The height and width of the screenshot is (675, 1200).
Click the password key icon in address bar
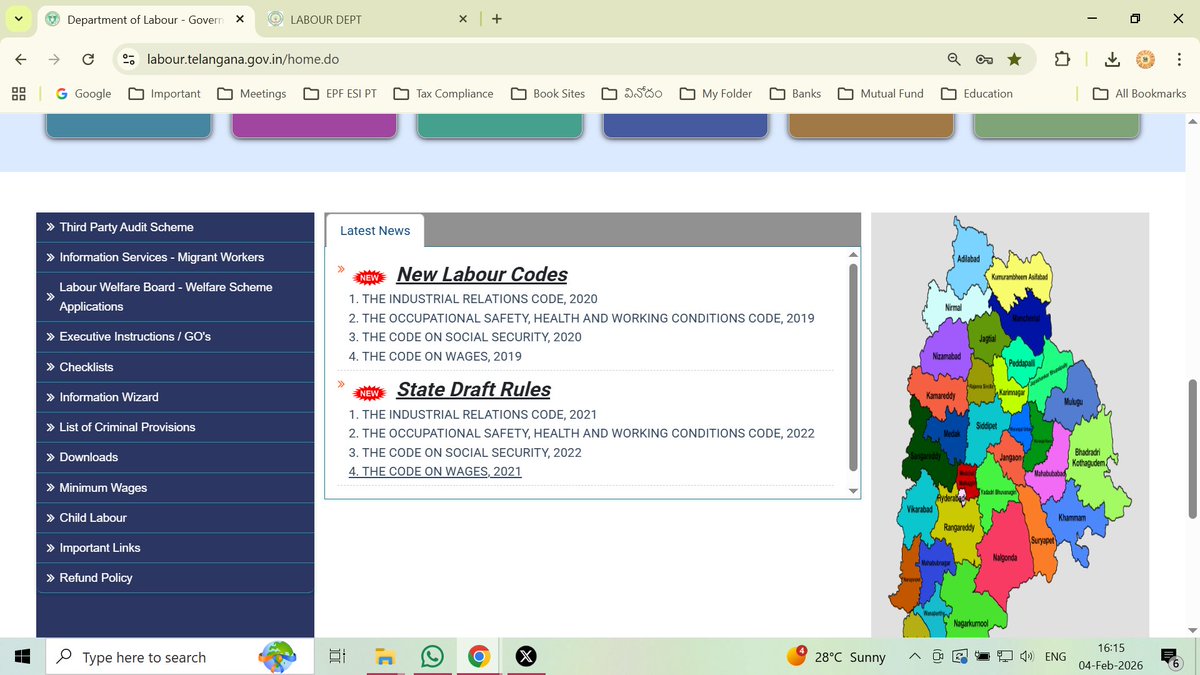click(x=984, y=59)
